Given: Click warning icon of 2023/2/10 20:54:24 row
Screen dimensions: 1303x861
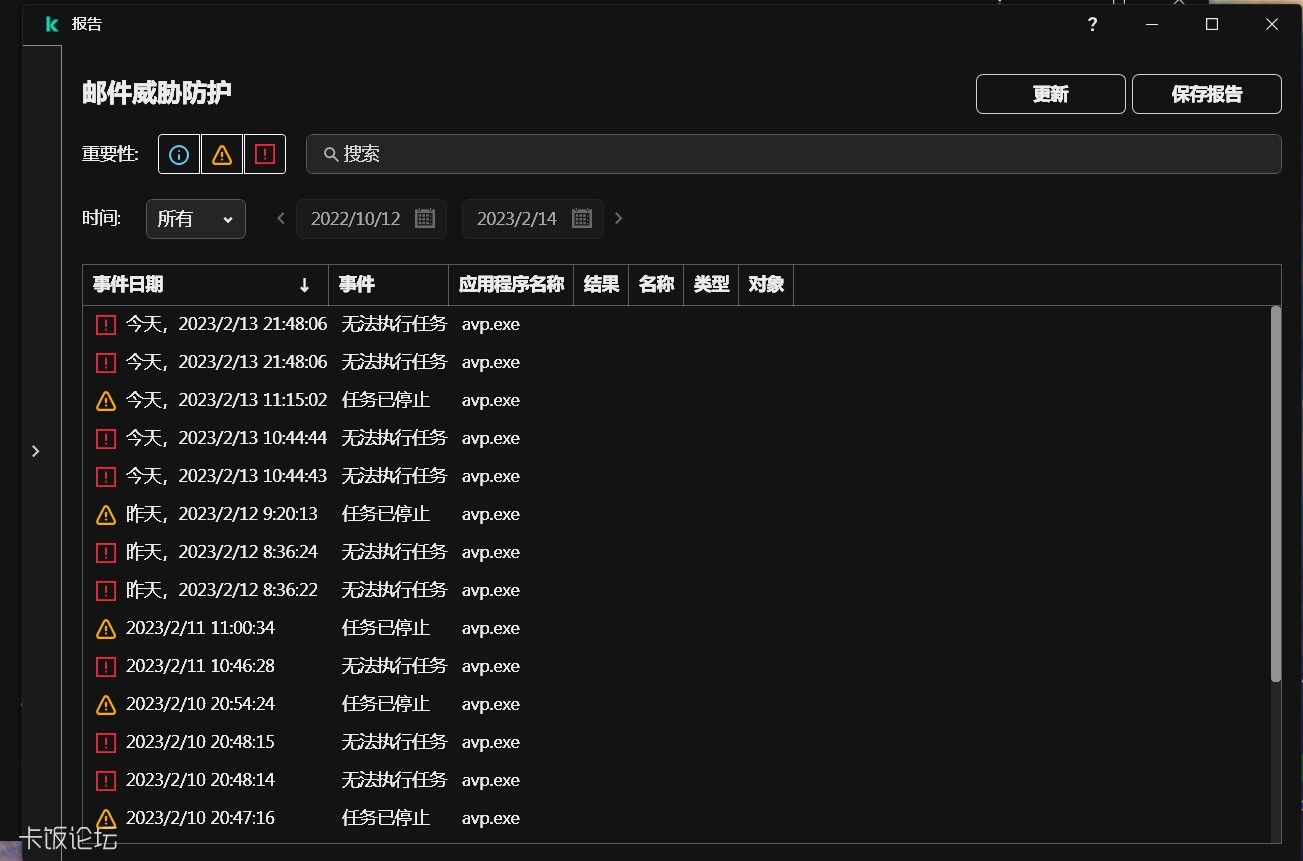Looking at the screenshot, I should tap(106, 704).
